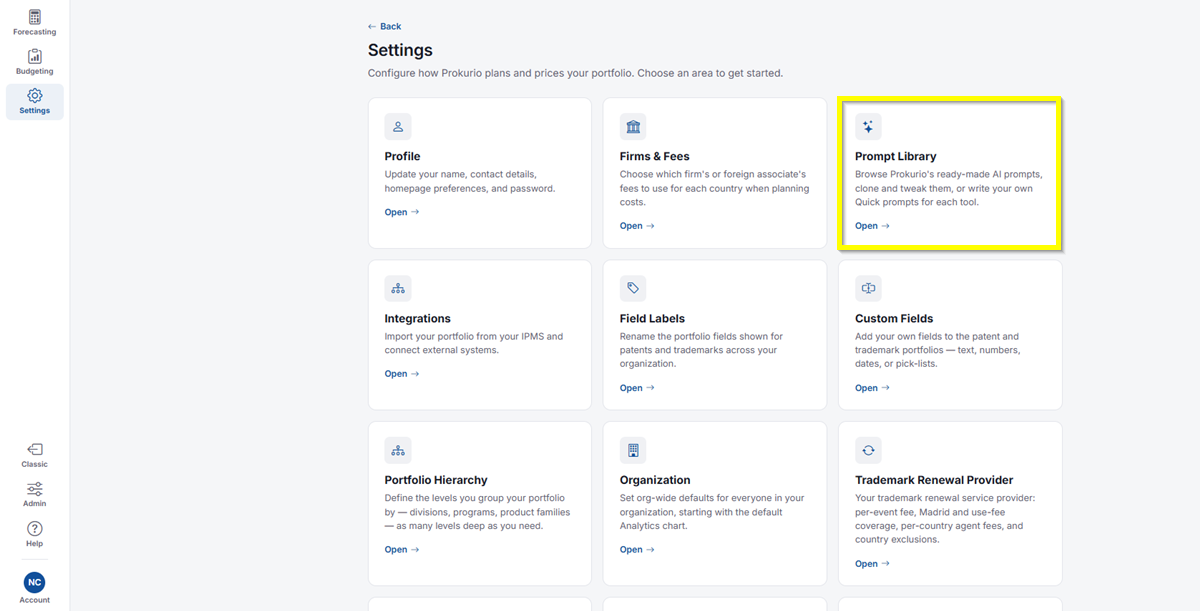
Task: Click the Field Labels title
Action: 652,318
